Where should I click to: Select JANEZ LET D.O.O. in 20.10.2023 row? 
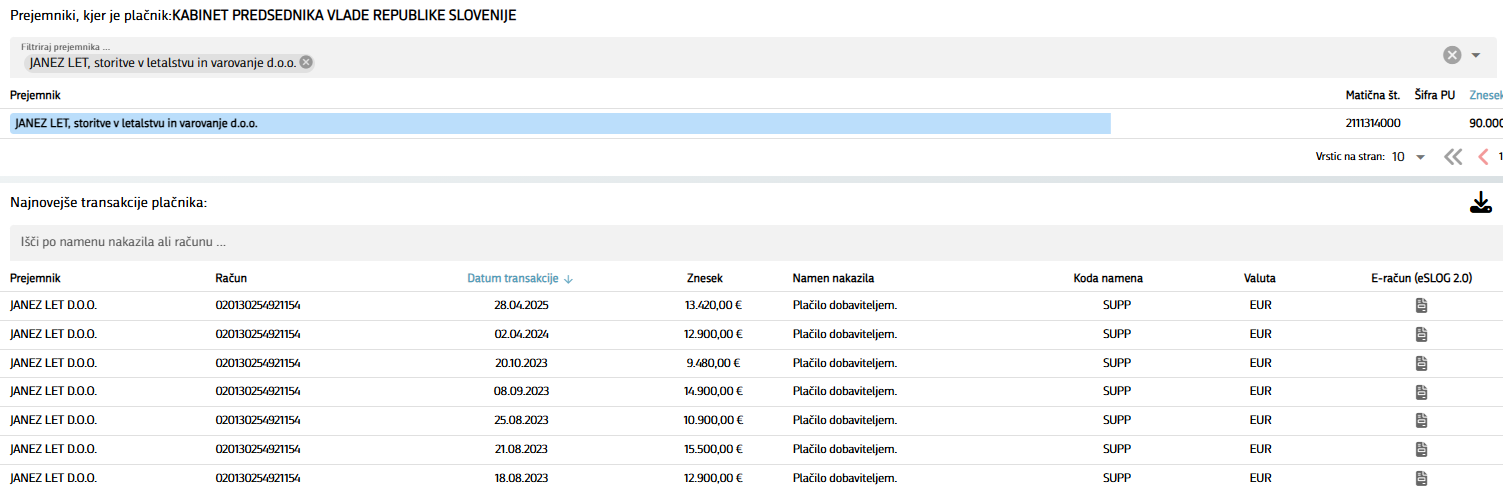53,363
